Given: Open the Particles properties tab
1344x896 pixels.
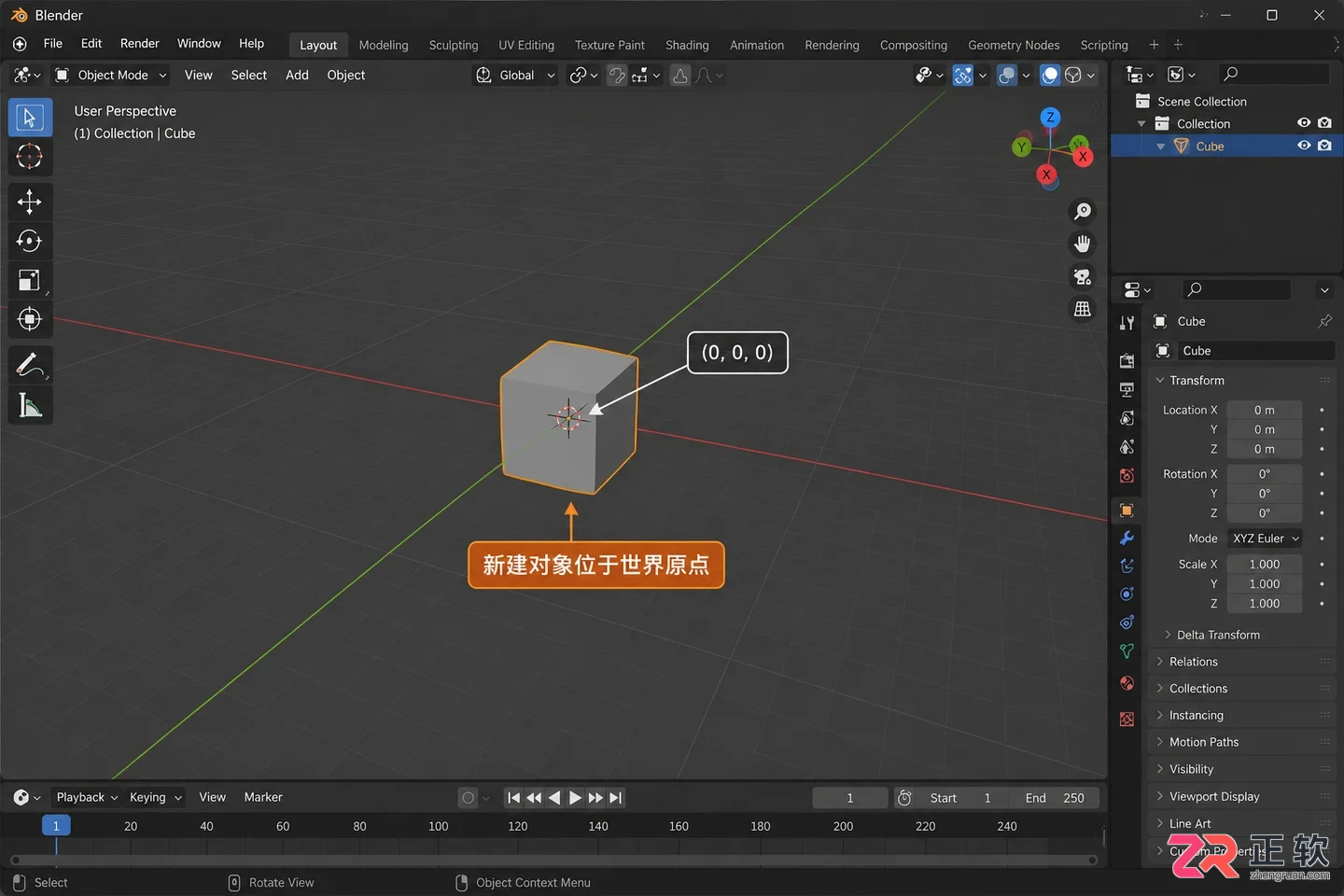Looking at the screenshot, I should (1127, 566).
